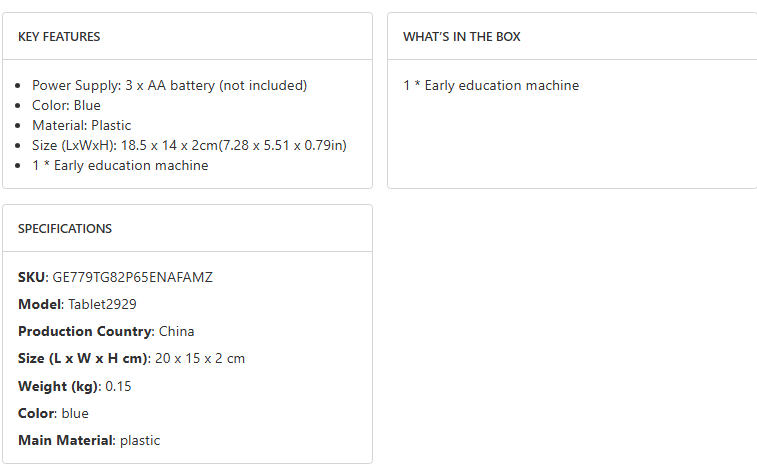Click the KEY FEATURES heading
This screenshot has height=470, width=757.
tap(59, 37)
